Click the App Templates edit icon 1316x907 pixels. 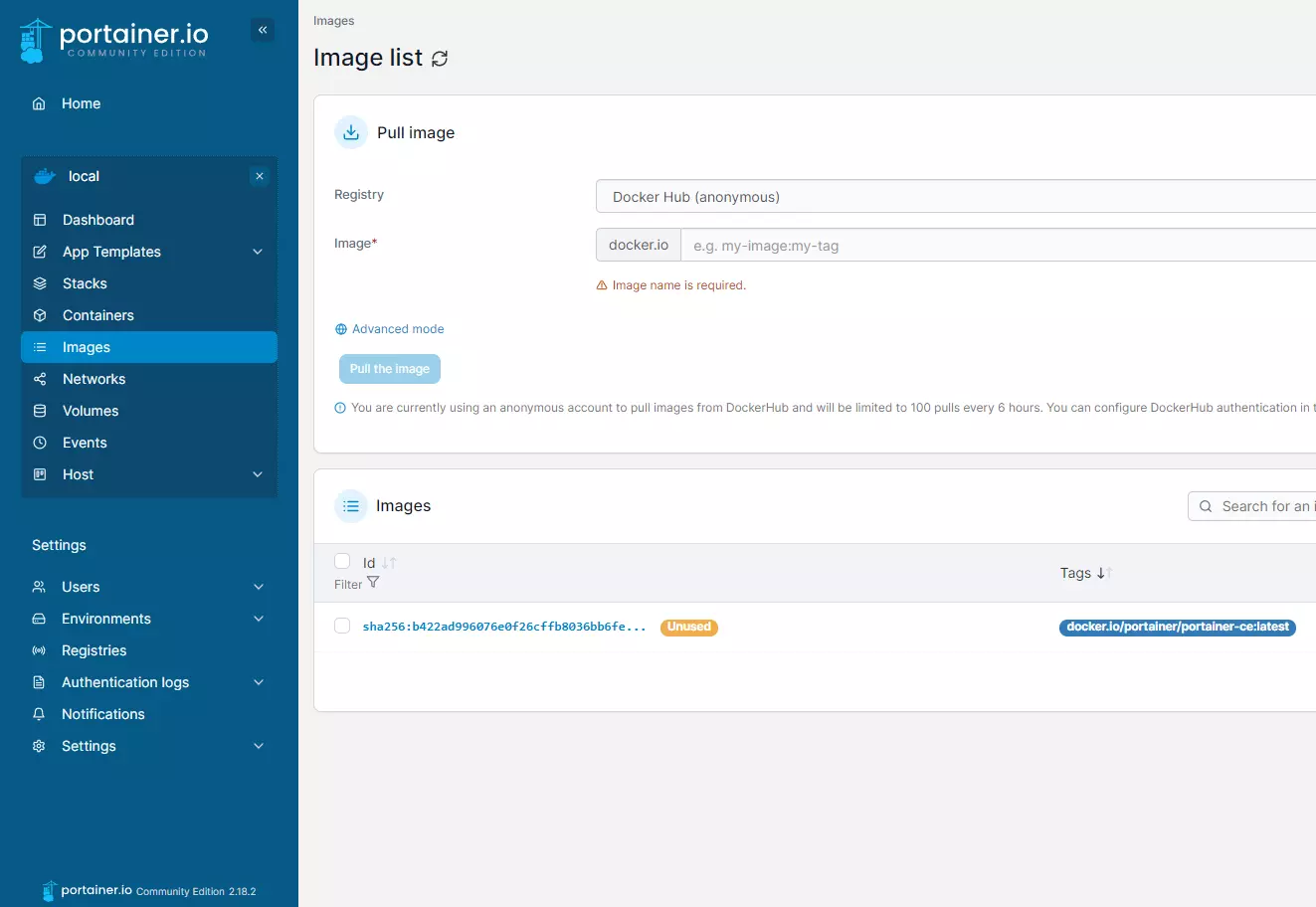[40, 252]
